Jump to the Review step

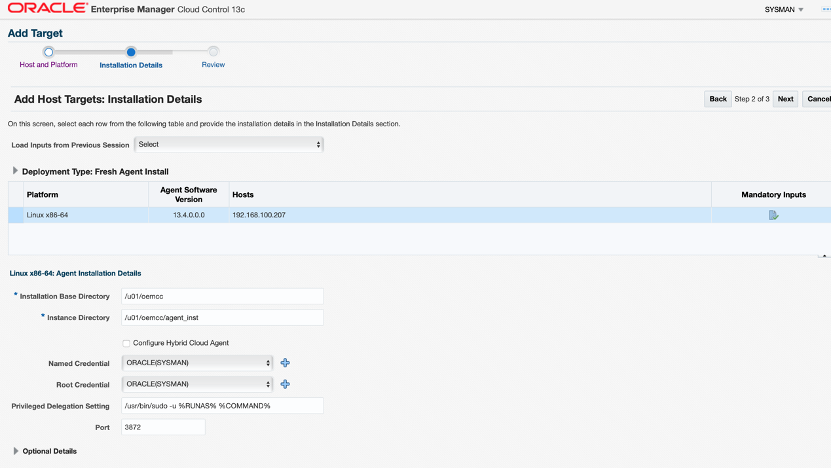pos(213,64)
